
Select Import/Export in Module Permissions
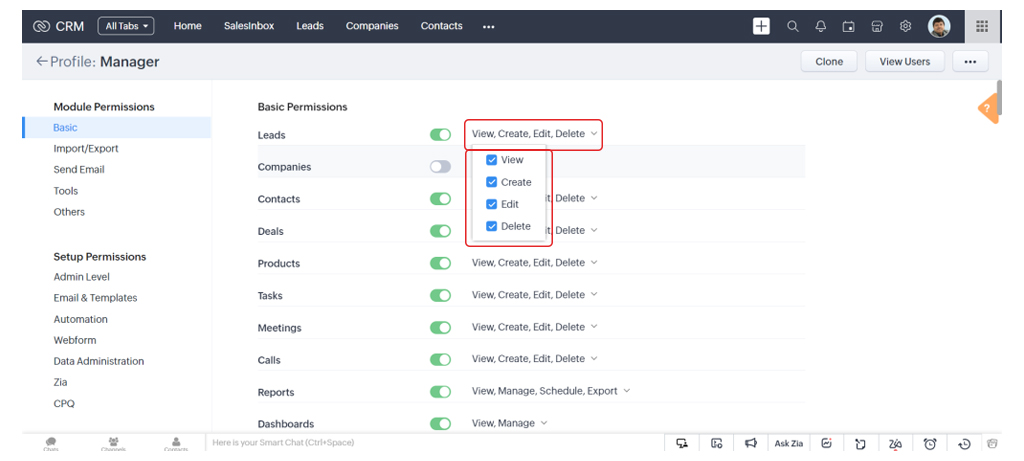(86, 149)
